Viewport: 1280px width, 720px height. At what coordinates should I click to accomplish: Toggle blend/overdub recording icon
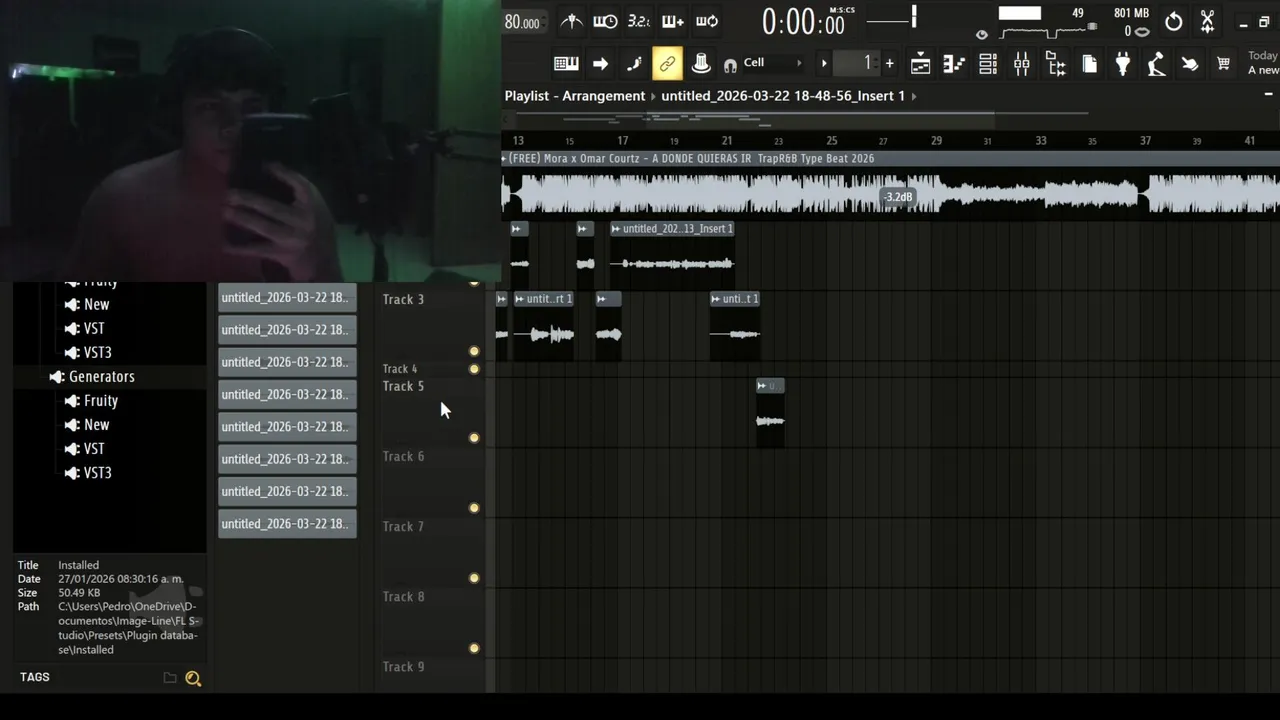tap(673, 21)
